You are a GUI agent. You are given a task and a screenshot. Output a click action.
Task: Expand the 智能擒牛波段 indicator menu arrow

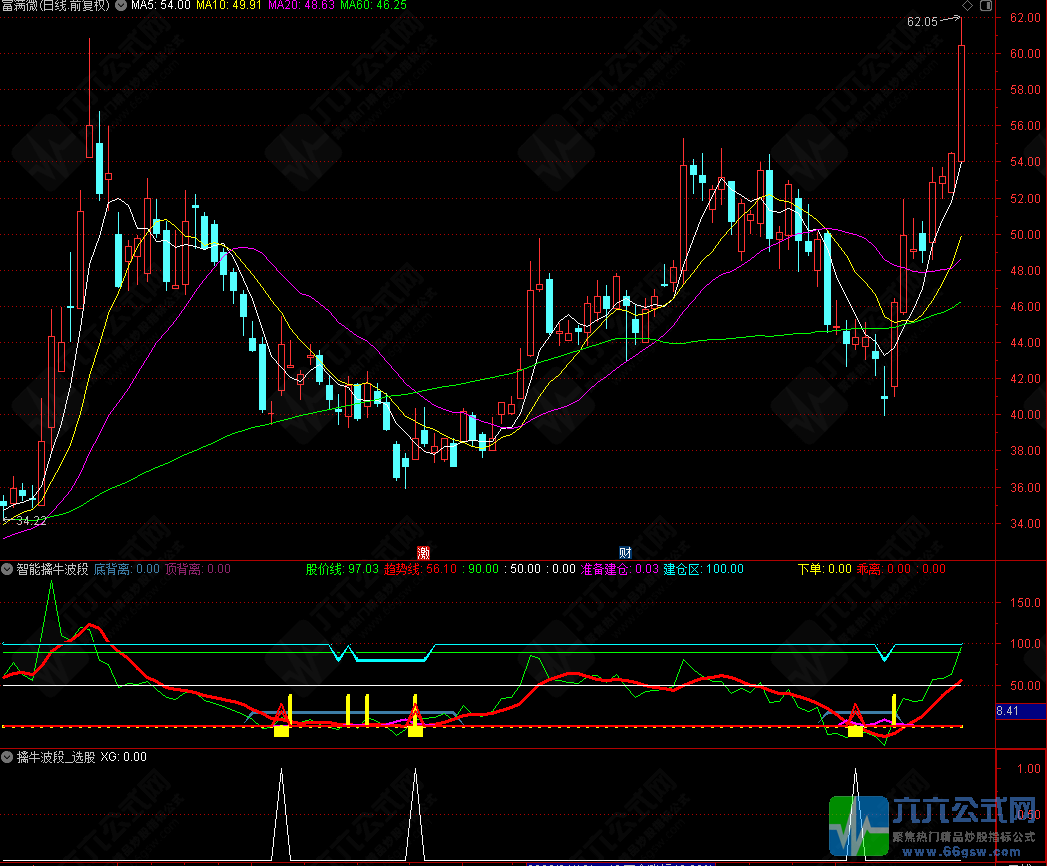(7, 570)
